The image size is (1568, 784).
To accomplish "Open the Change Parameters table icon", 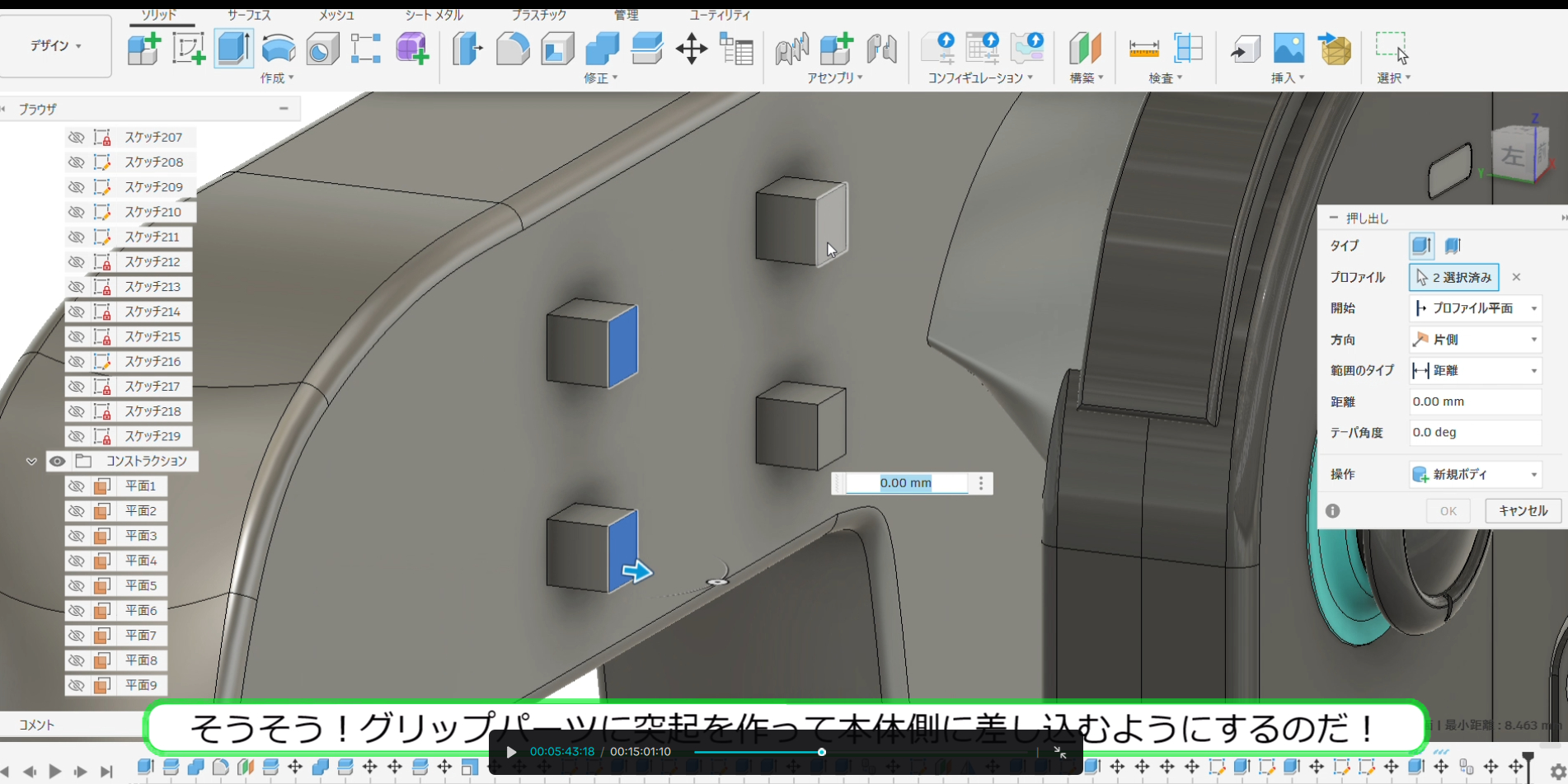I will 736,49.
